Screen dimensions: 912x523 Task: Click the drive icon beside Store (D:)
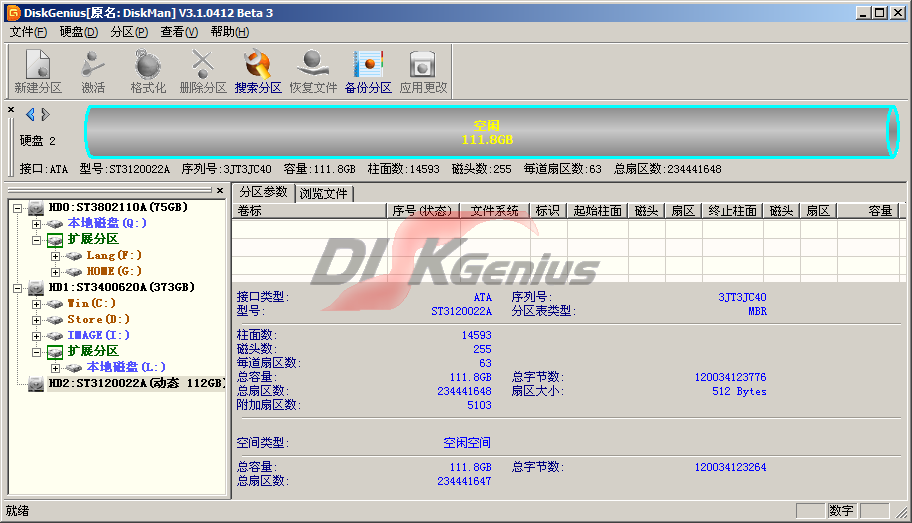(55, 319)
